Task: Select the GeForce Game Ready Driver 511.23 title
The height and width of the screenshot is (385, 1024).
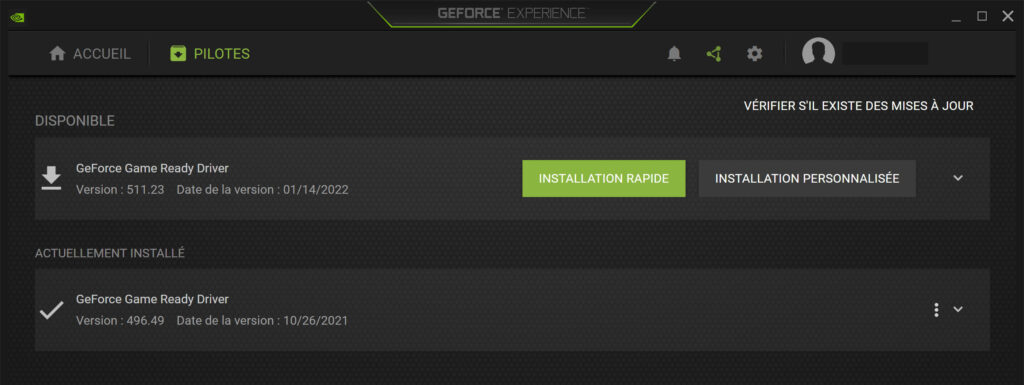Action: 152,168
